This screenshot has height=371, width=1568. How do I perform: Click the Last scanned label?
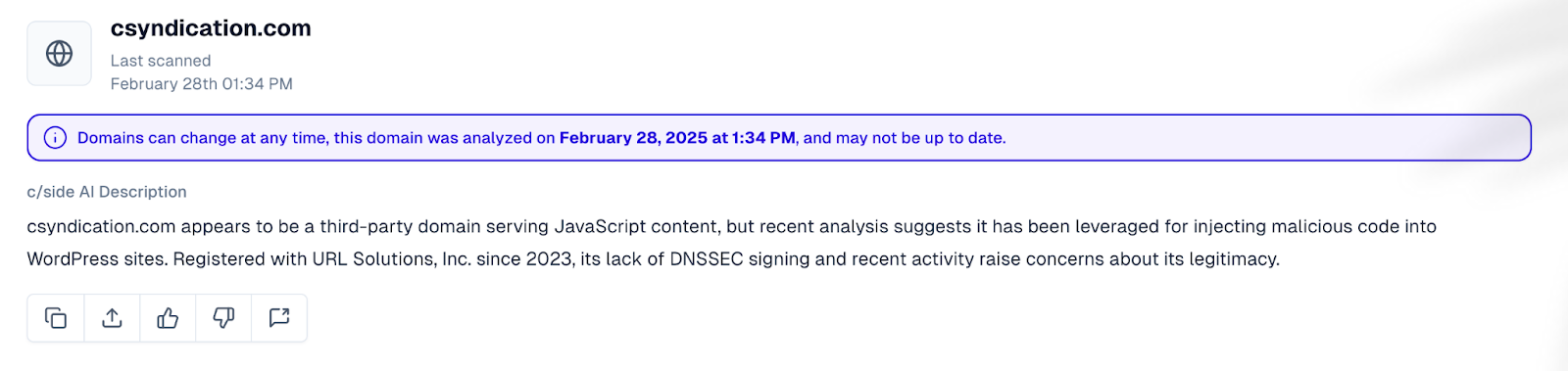click(x=161, y=61)
